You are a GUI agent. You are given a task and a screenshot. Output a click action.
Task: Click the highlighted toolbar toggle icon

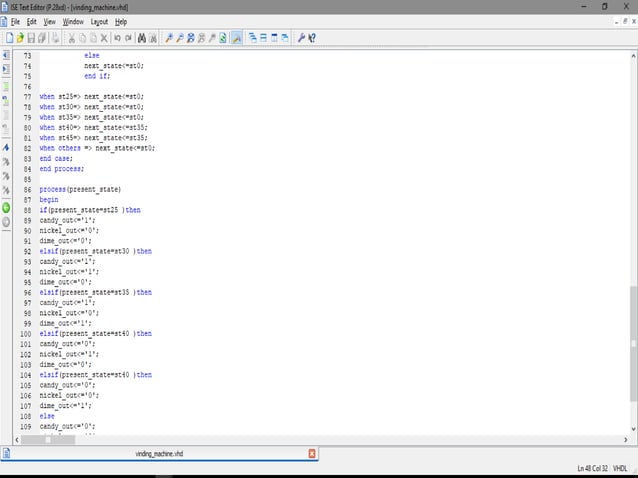point(236,37)
